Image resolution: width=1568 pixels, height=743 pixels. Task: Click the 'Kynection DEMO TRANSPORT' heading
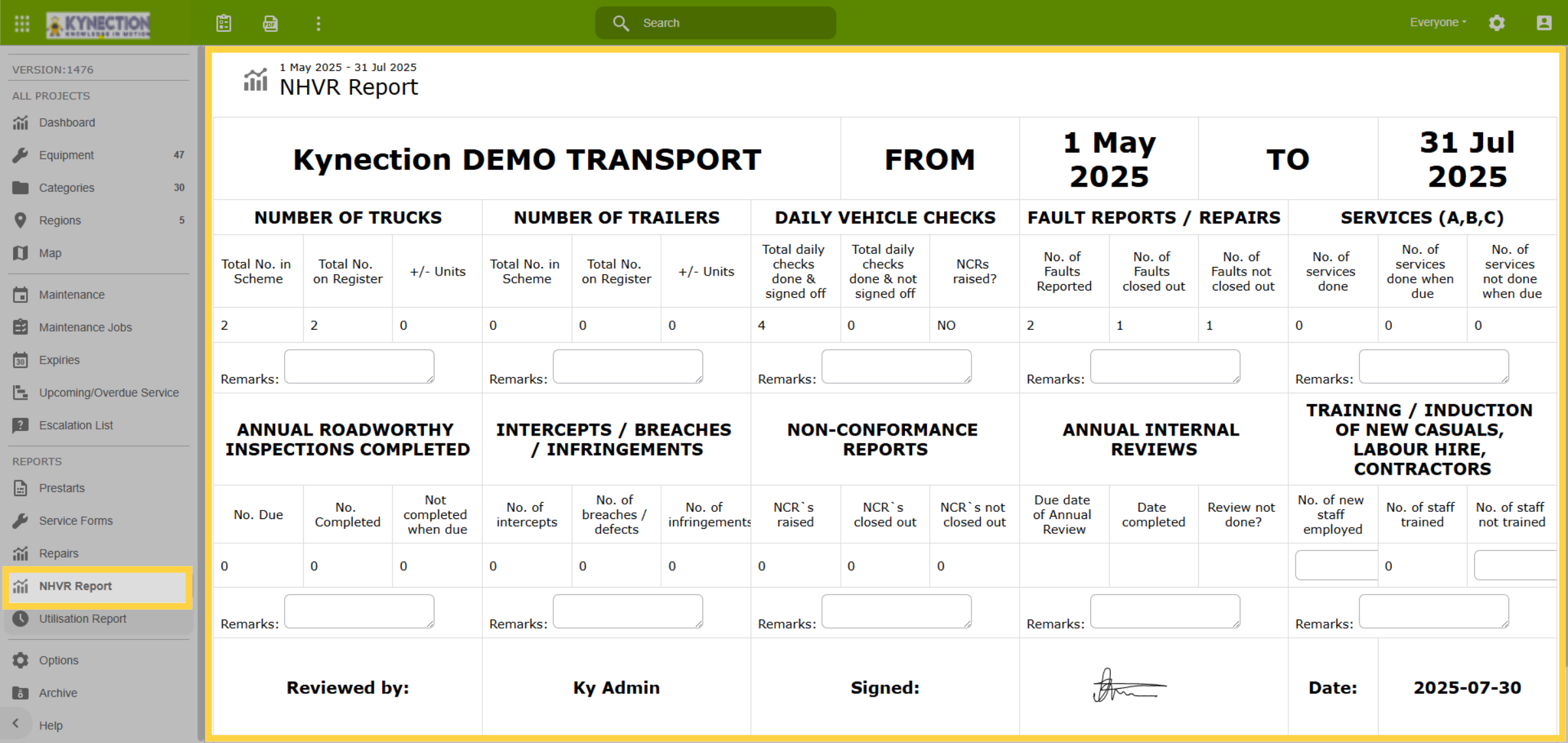pyautogui.click(x=527, y=159)
